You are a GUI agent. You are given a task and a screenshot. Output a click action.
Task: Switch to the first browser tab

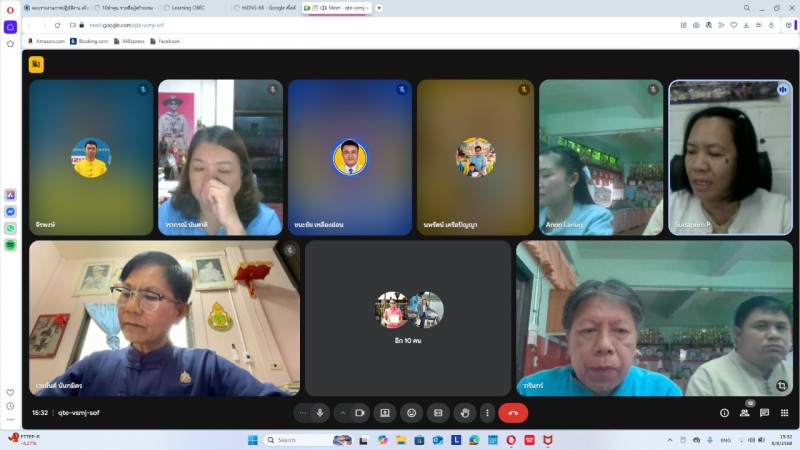(x=57, y=8)
